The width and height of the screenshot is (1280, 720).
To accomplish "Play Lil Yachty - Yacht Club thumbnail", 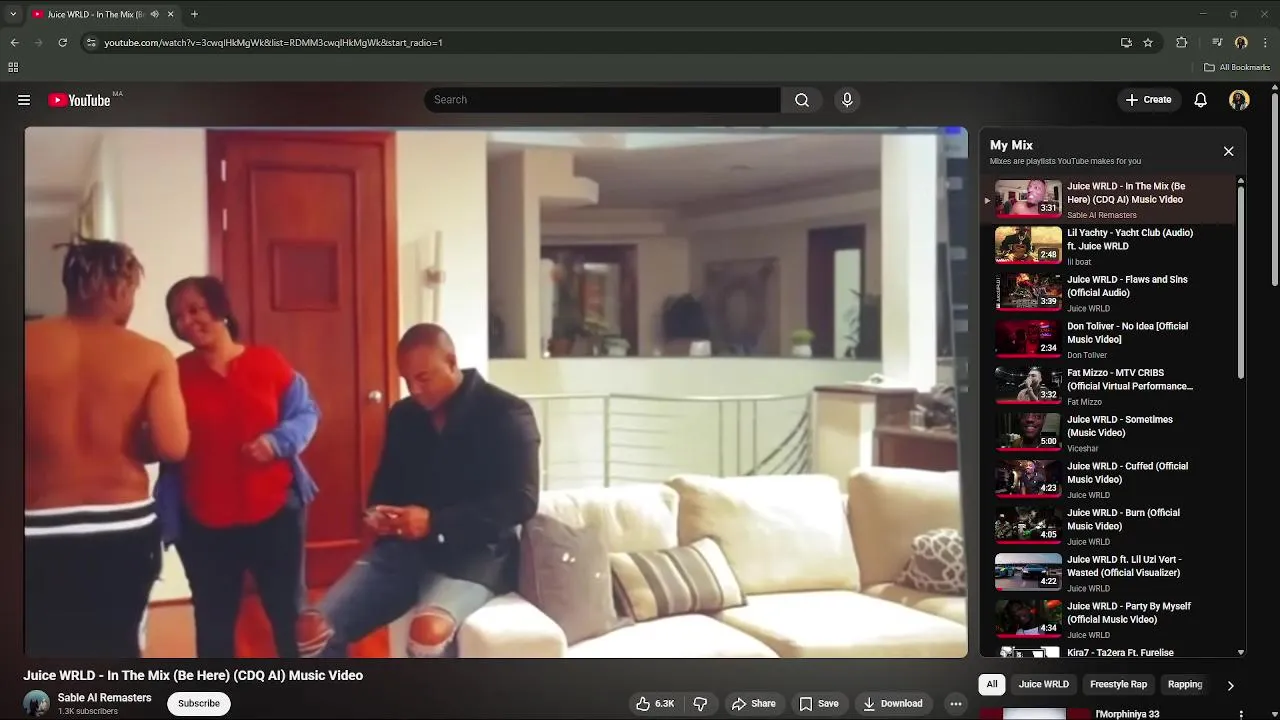I will tap(1028, 245).
